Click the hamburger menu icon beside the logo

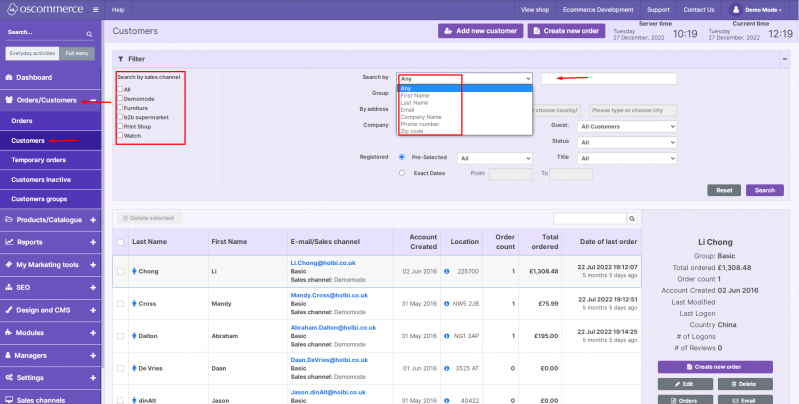(95, 9)
